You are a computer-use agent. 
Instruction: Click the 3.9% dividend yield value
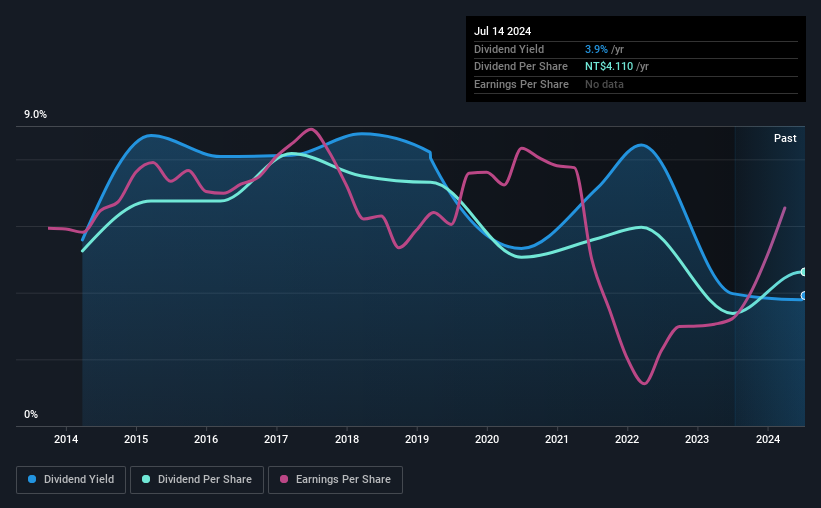pyautogui.click(x=596, y=49)
